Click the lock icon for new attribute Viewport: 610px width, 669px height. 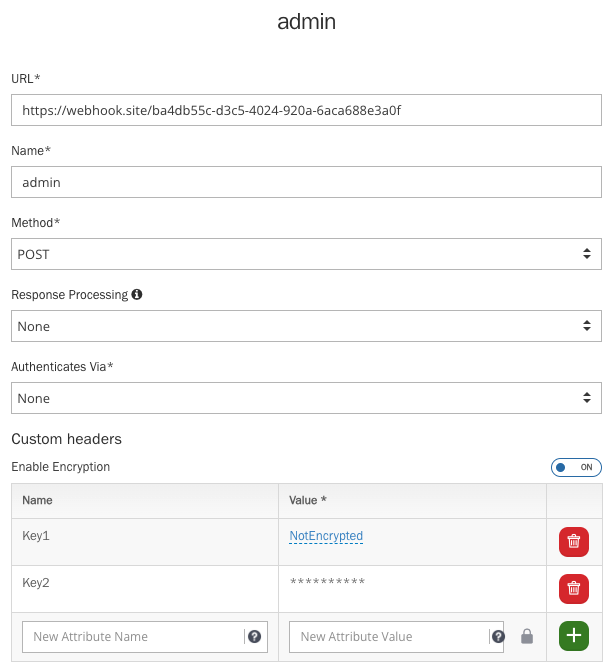click(527, 636)
